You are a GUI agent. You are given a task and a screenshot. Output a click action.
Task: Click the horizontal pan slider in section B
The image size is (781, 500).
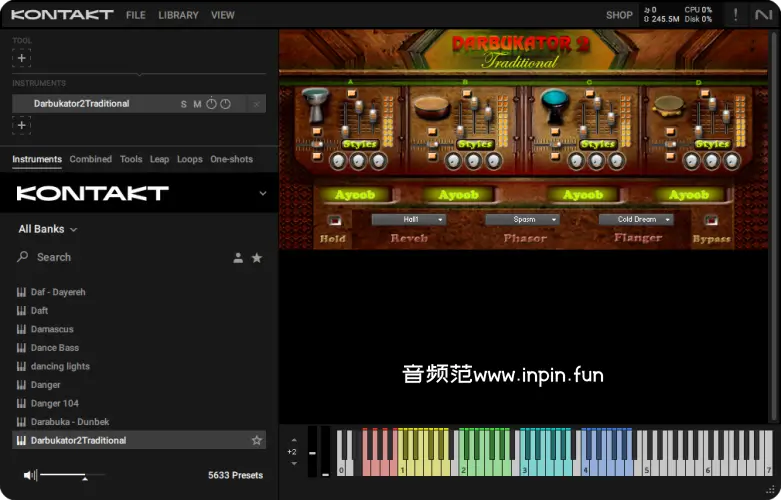point(433,145)
